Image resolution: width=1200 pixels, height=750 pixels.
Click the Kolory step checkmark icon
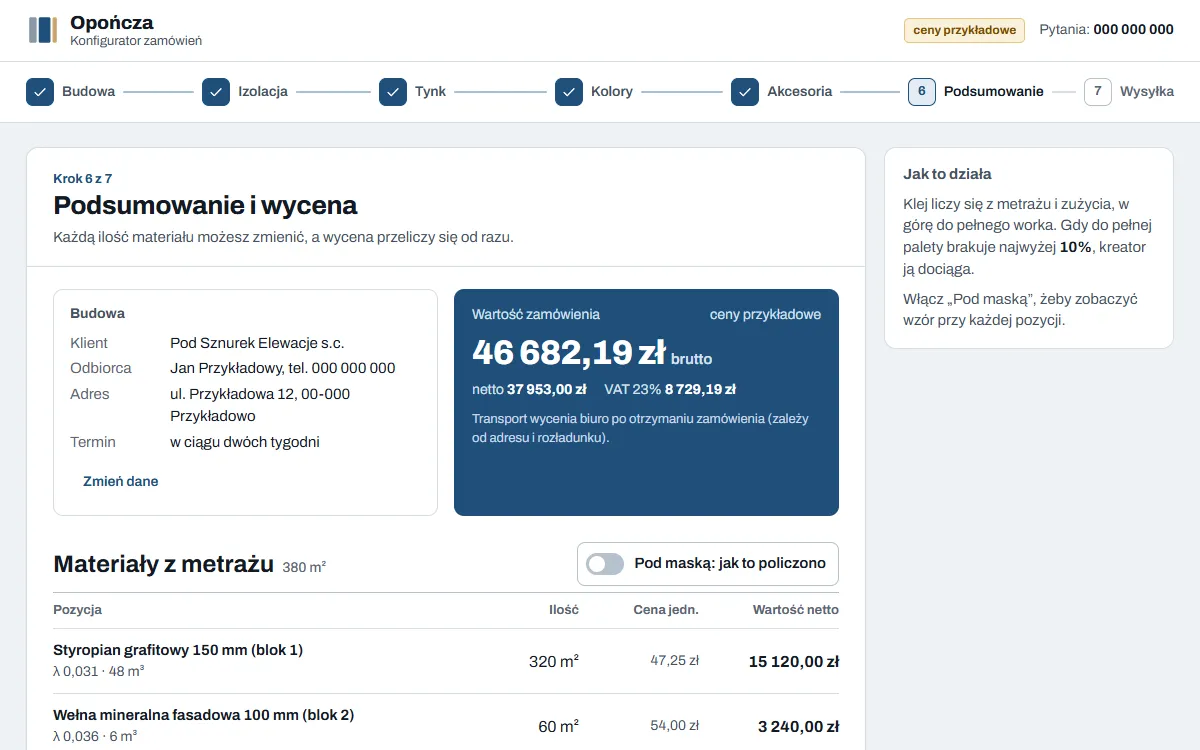pos(569,92)
